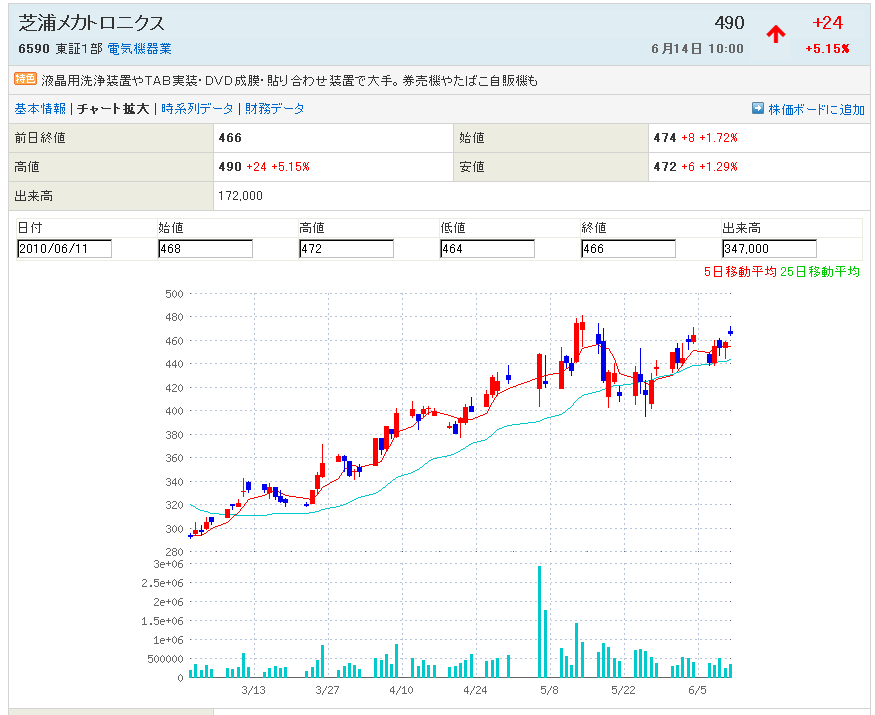Click the tallest volume bar near 5/8
The width and height of the screenshot is (875, 715).
point(539,620)
